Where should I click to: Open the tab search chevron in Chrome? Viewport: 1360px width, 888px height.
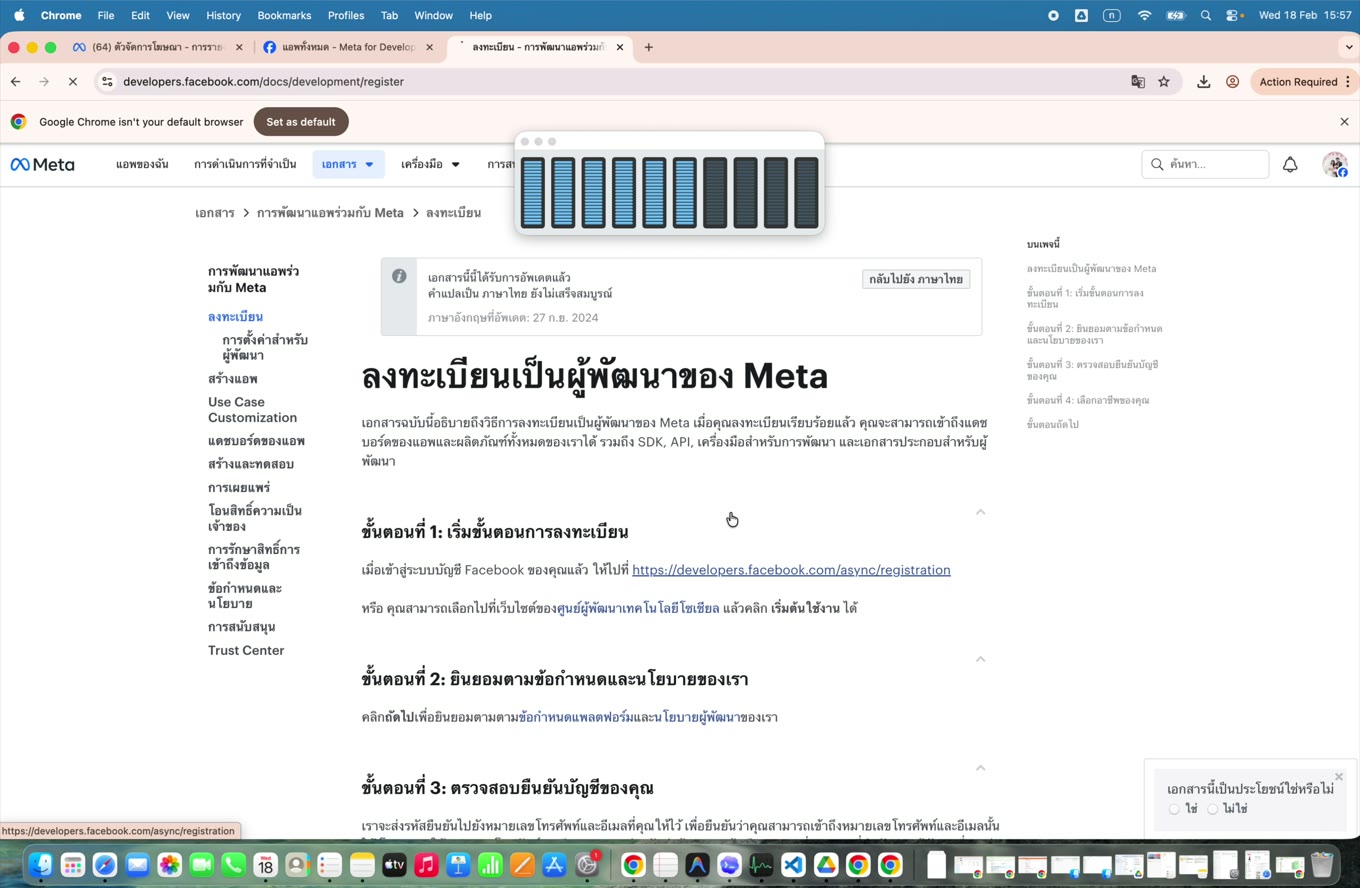[1349, 47]
